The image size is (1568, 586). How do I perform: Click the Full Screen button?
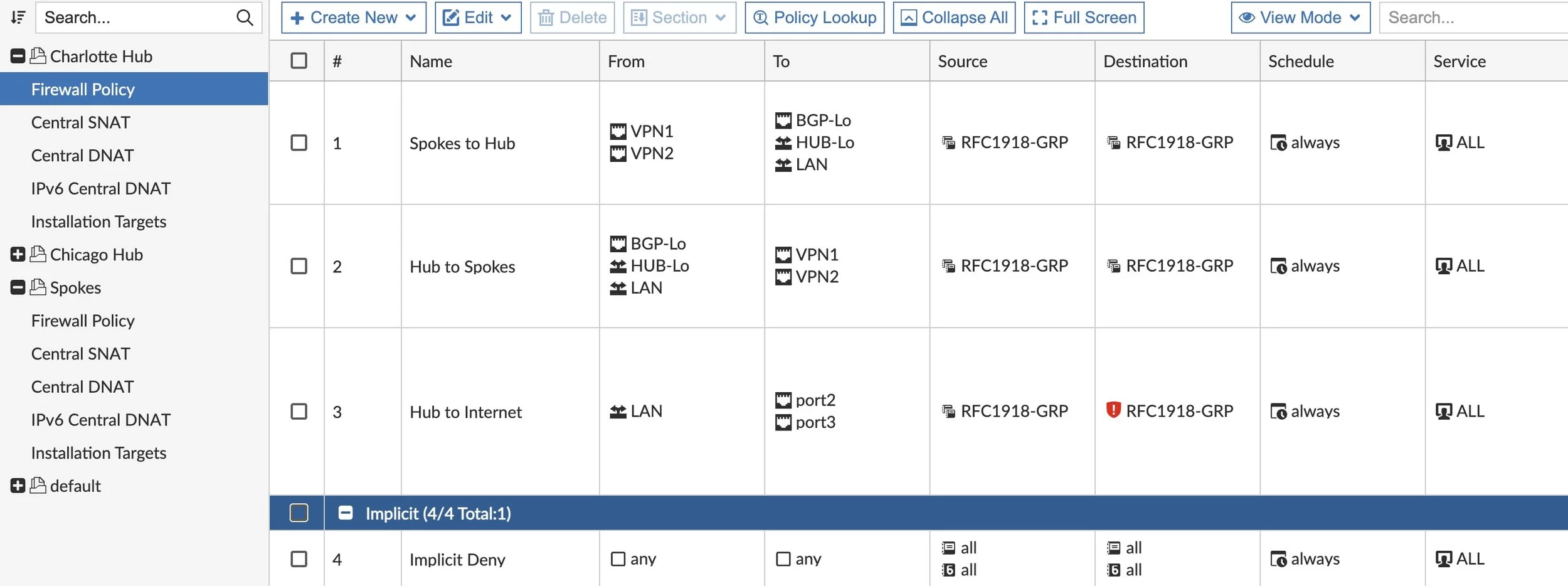coord(1084,18)
